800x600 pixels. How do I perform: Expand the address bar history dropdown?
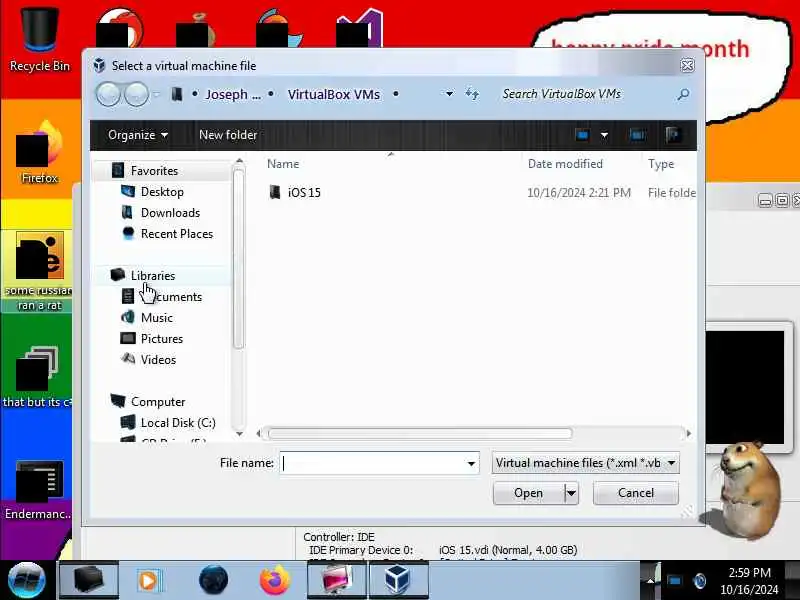point(449,94)
